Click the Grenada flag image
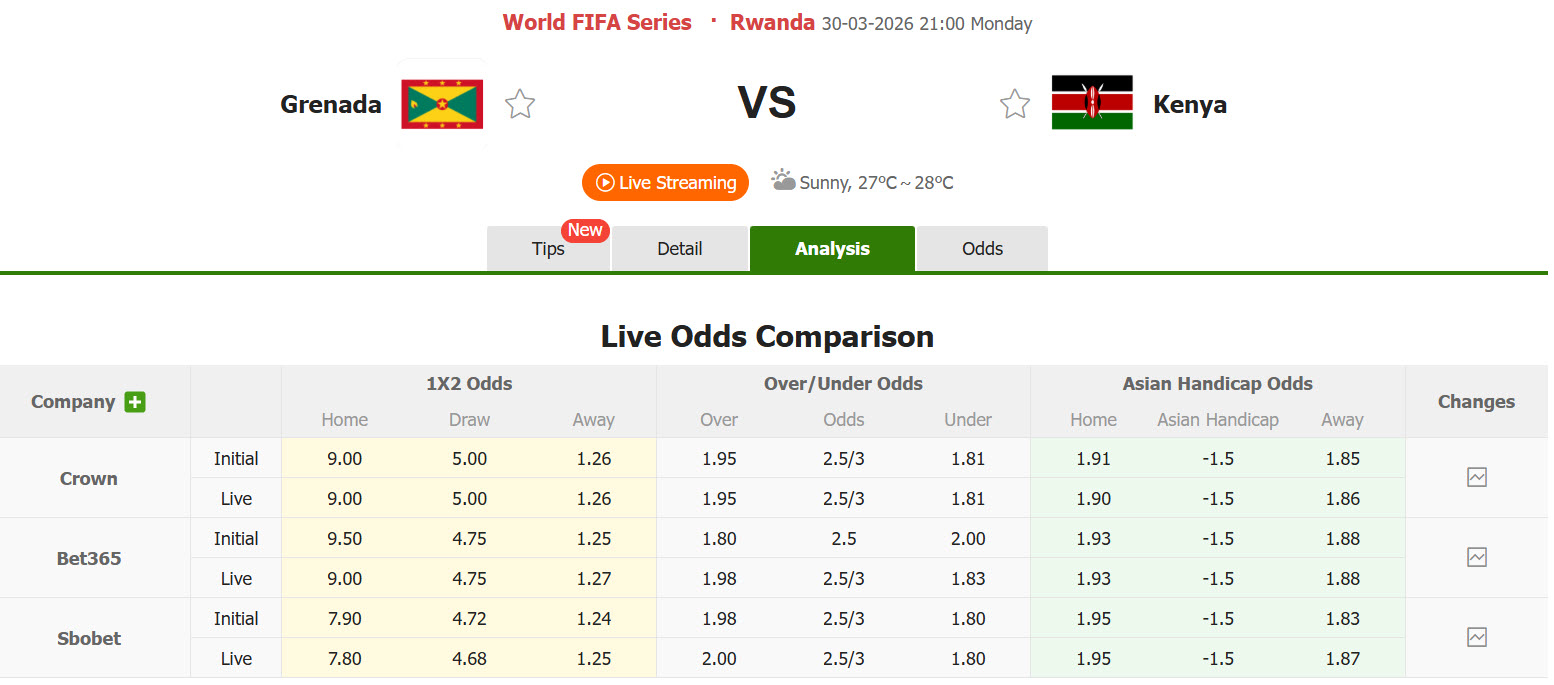Image resolution: width=1554 pixels, height=685 pixels. [442, 103]
